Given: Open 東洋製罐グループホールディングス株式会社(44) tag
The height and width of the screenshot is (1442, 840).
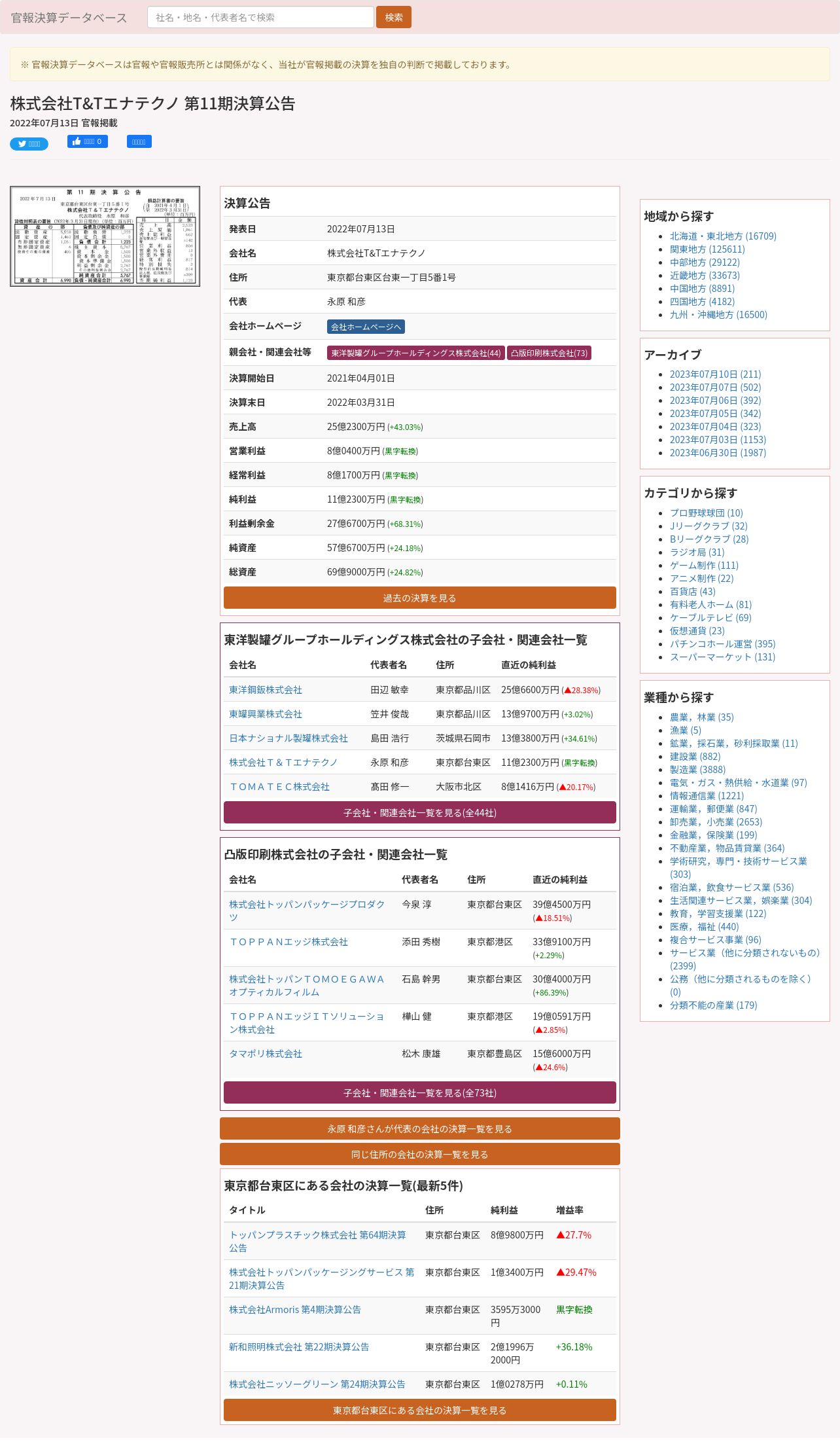Looking at the screenshot, I should [416, 353].
